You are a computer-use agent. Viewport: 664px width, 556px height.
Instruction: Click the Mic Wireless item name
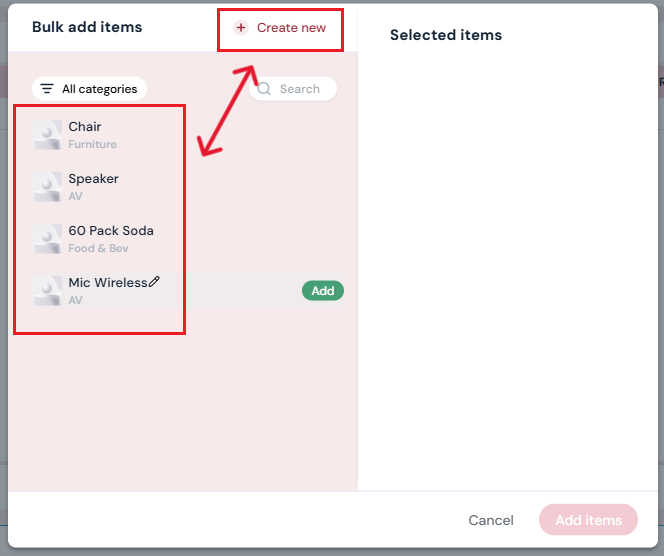107,283
